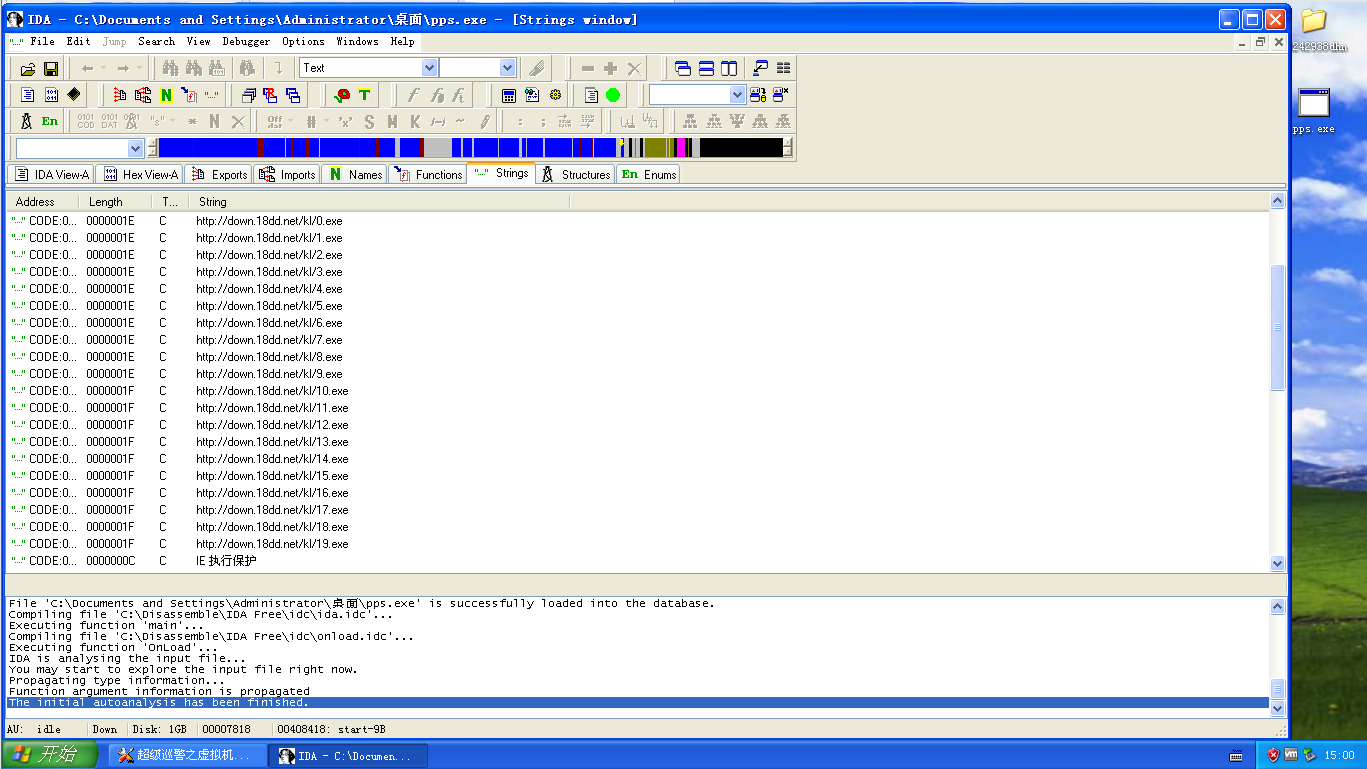This screenshot has width=1367, height=769.
Task: Click the strings list scroll down arrow
Action: [1277, 563]
